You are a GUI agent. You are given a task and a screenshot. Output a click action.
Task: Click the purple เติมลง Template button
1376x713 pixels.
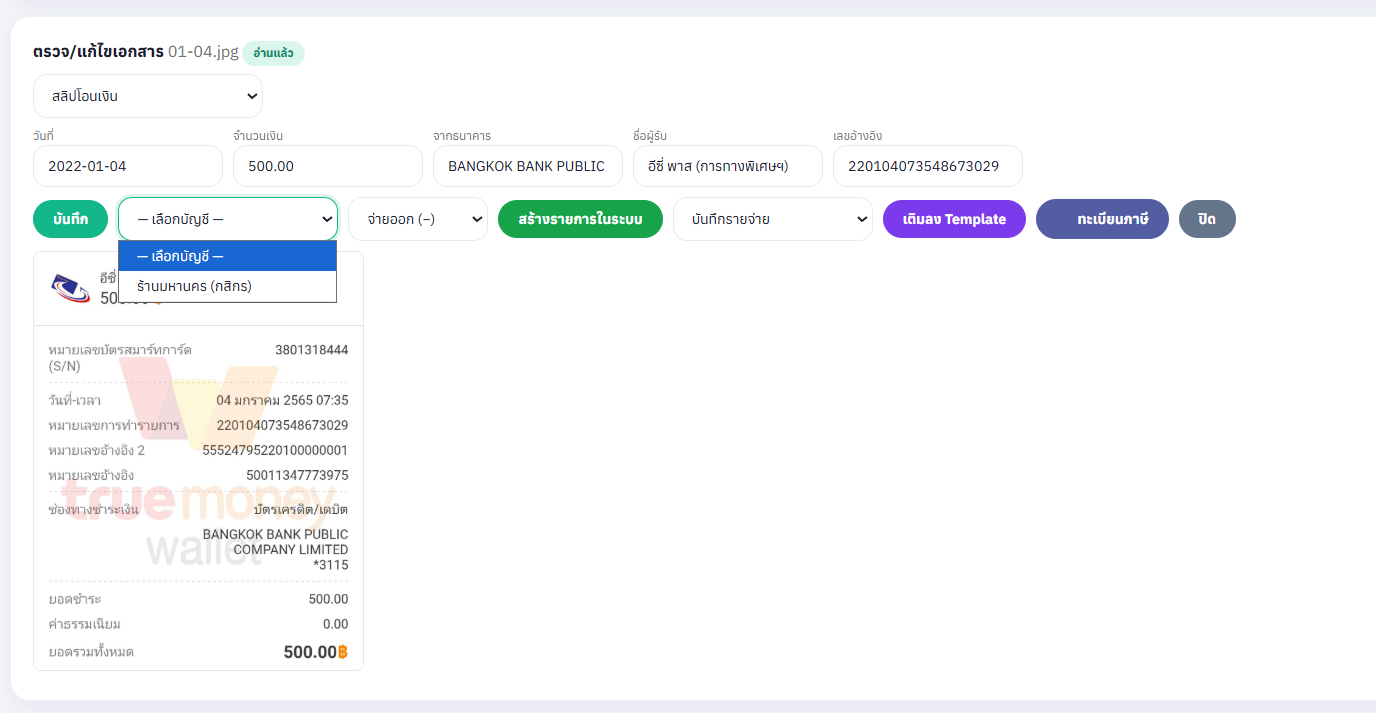[954, 219]
